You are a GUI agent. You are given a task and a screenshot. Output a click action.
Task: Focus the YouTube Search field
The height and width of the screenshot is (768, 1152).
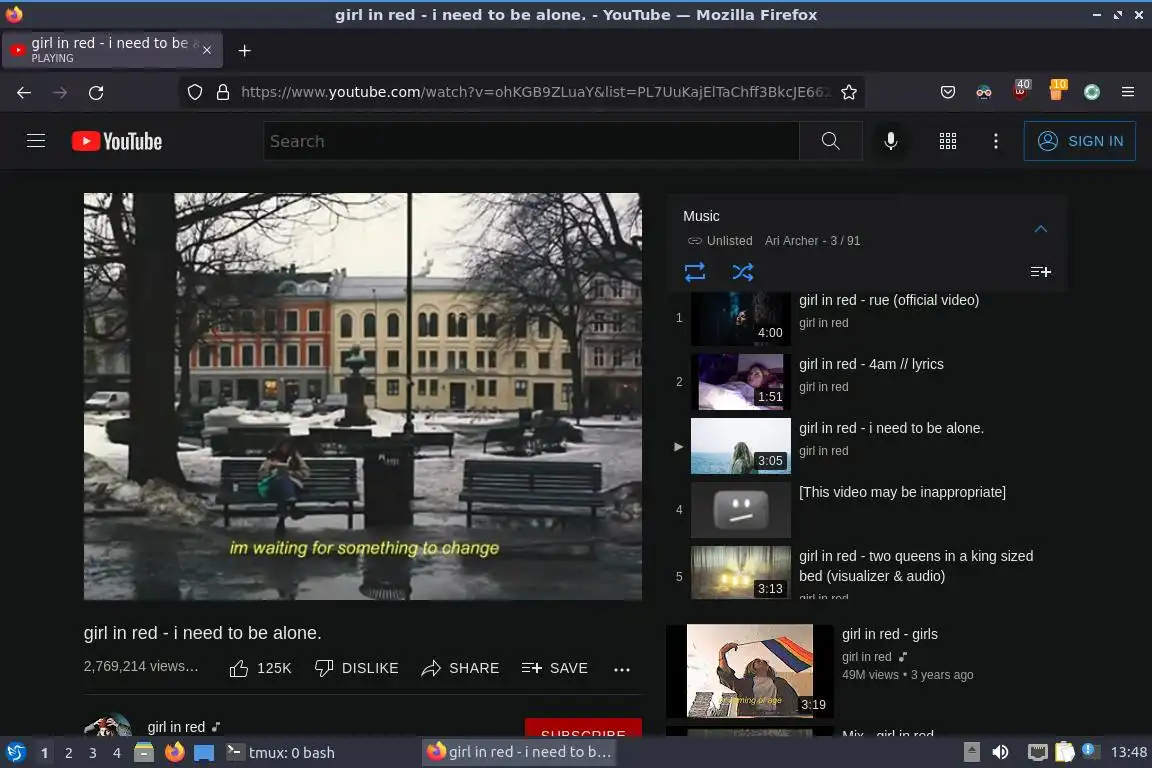click(x=531, y=141)
